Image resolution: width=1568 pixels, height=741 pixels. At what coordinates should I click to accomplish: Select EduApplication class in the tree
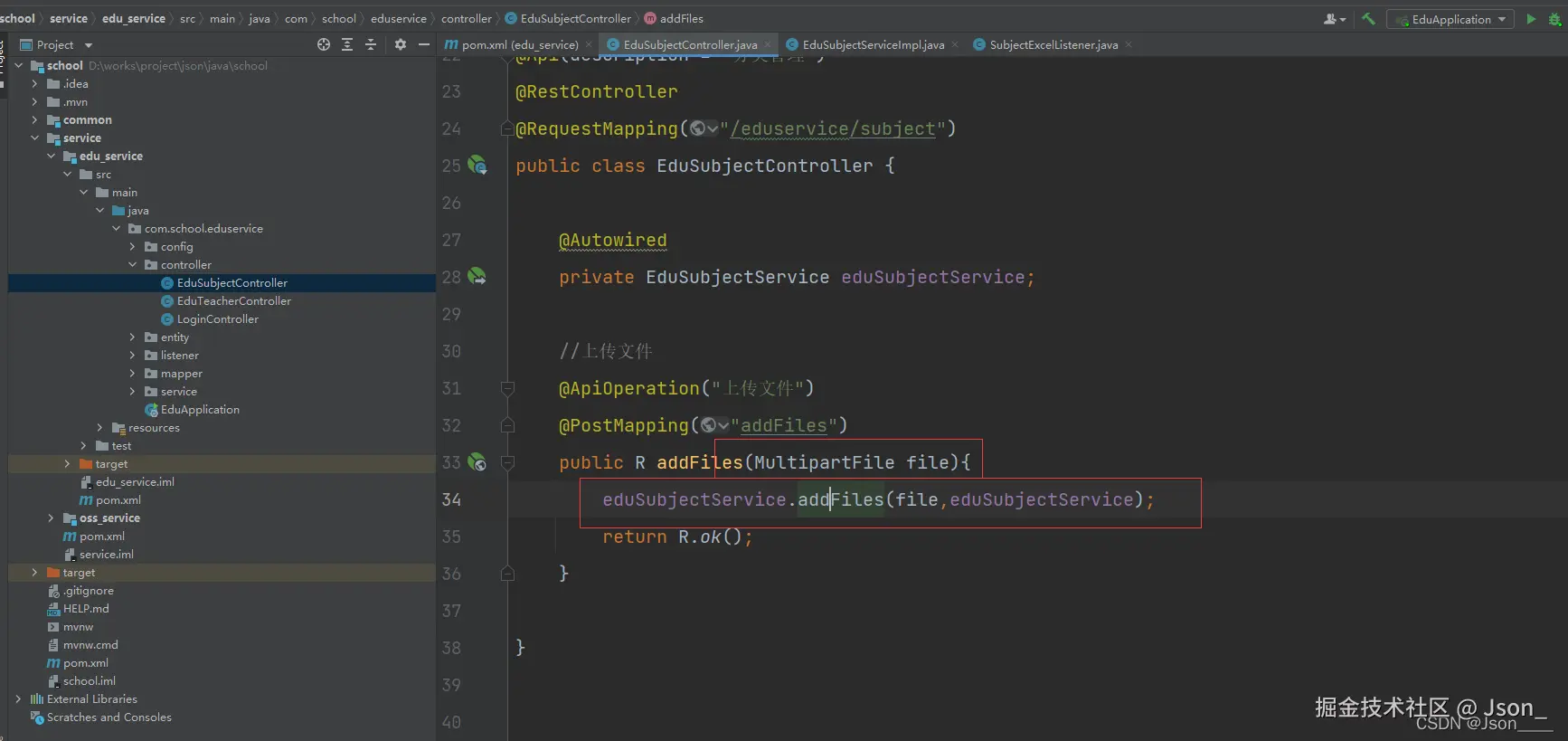coord(200,409)
